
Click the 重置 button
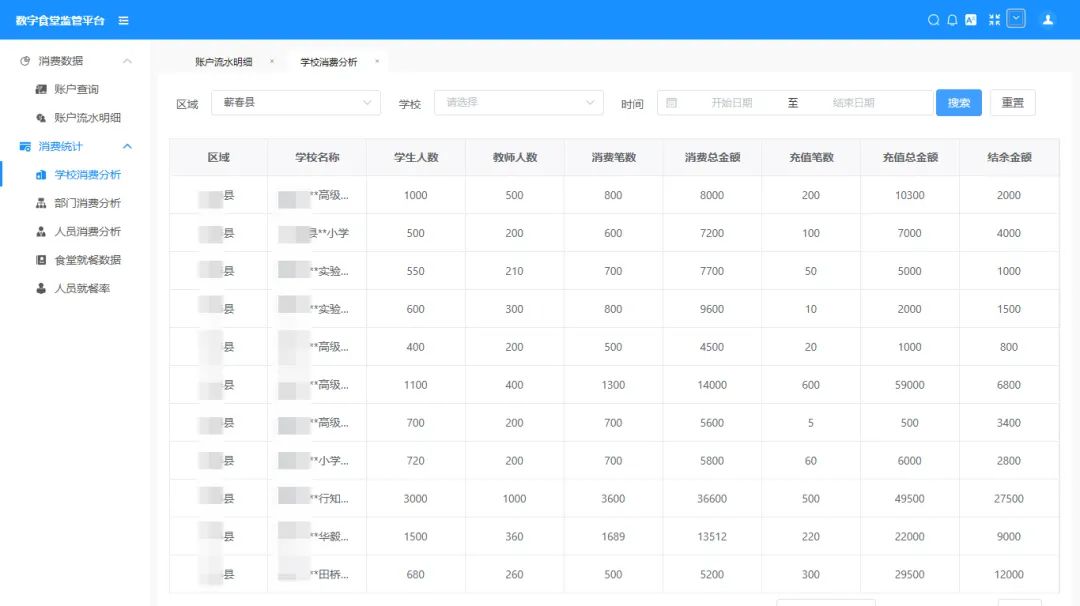1012,103
